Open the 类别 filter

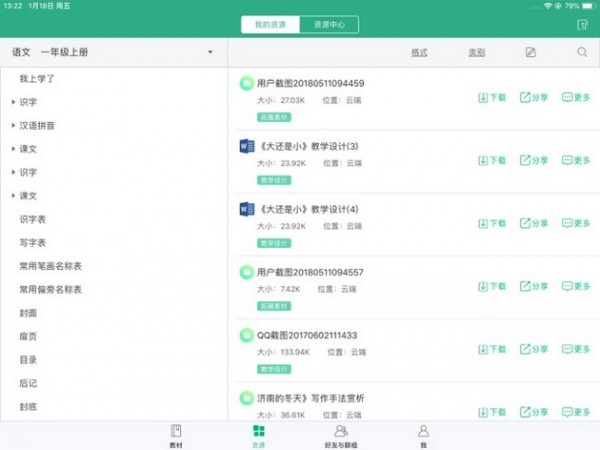click(477, 52)
